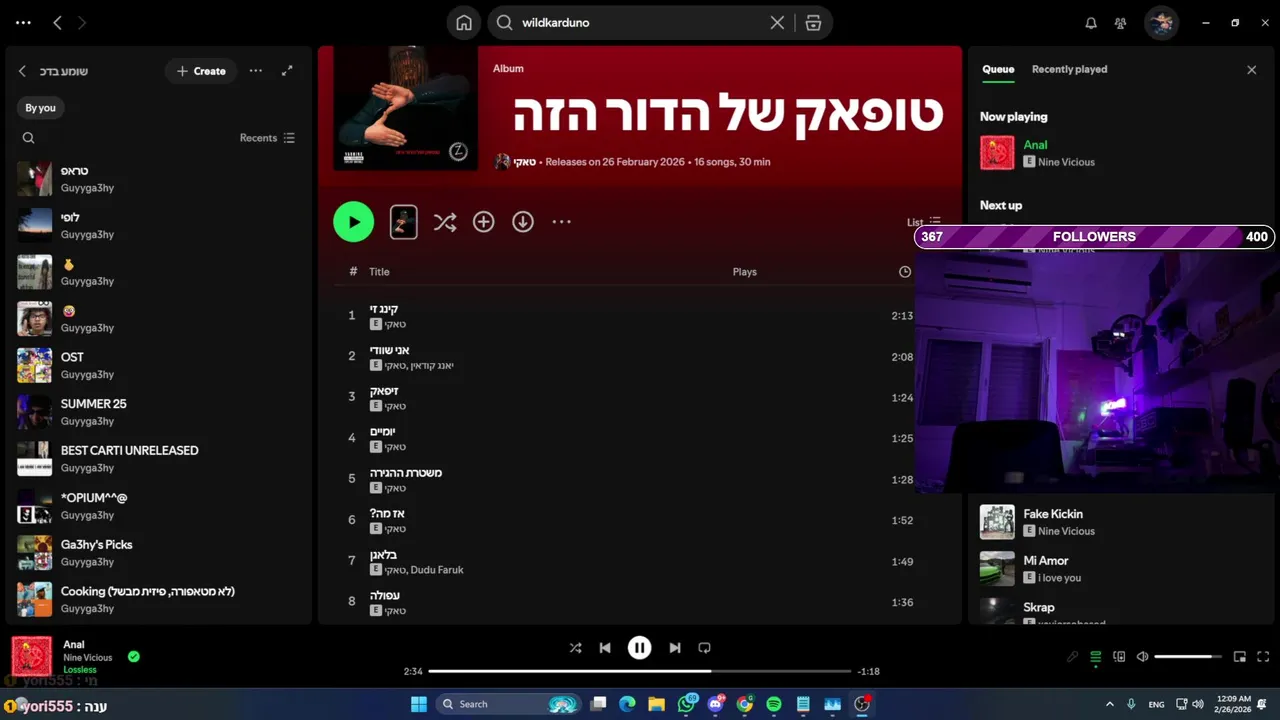
Task: Open Friend Activity icon
Action: [1121, 23]
